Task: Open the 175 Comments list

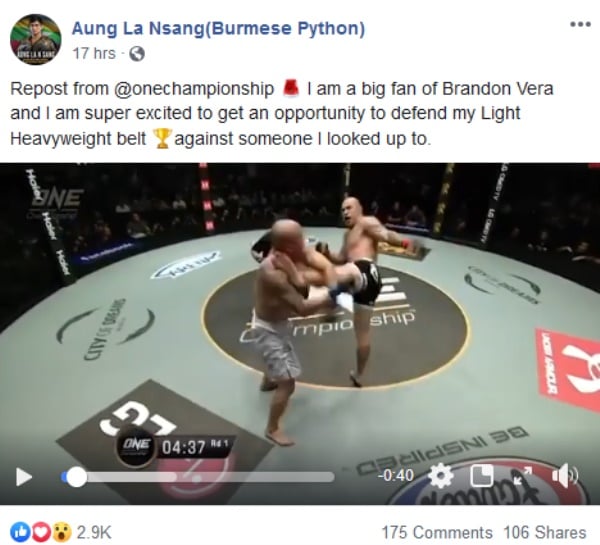Action: (x=437, y=532)
